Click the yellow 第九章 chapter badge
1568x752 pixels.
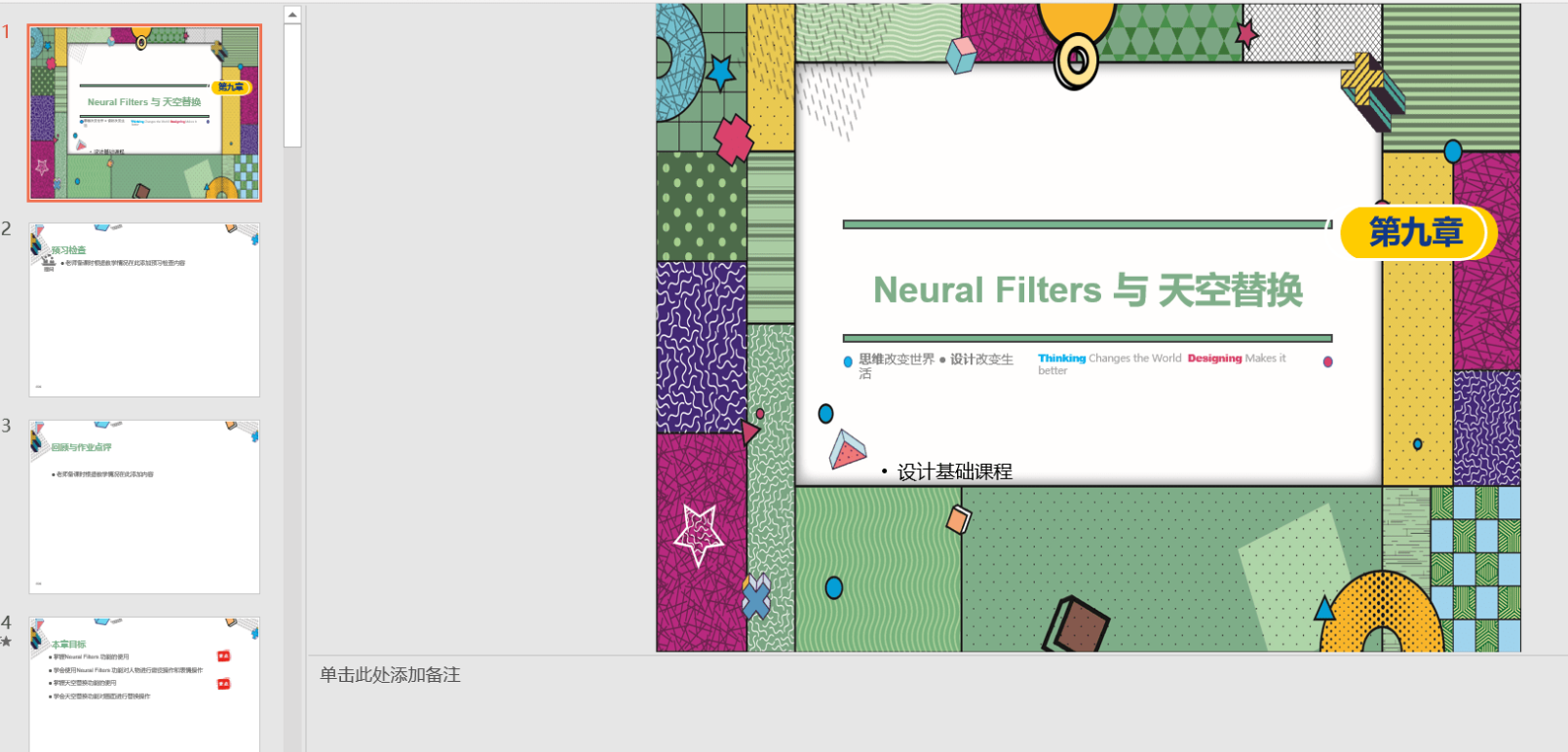coord(1415,233)
